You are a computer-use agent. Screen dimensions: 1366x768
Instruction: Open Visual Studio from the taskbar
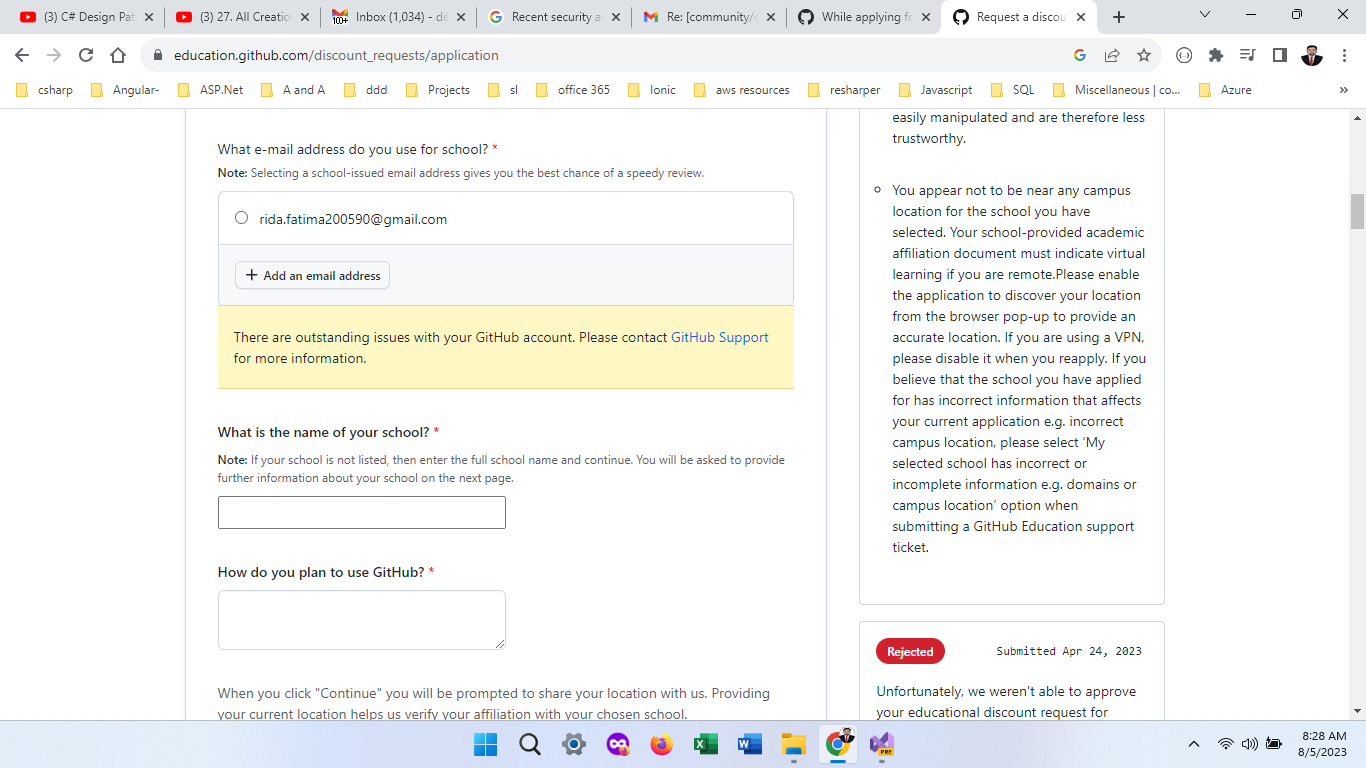(x=882, y=744)
